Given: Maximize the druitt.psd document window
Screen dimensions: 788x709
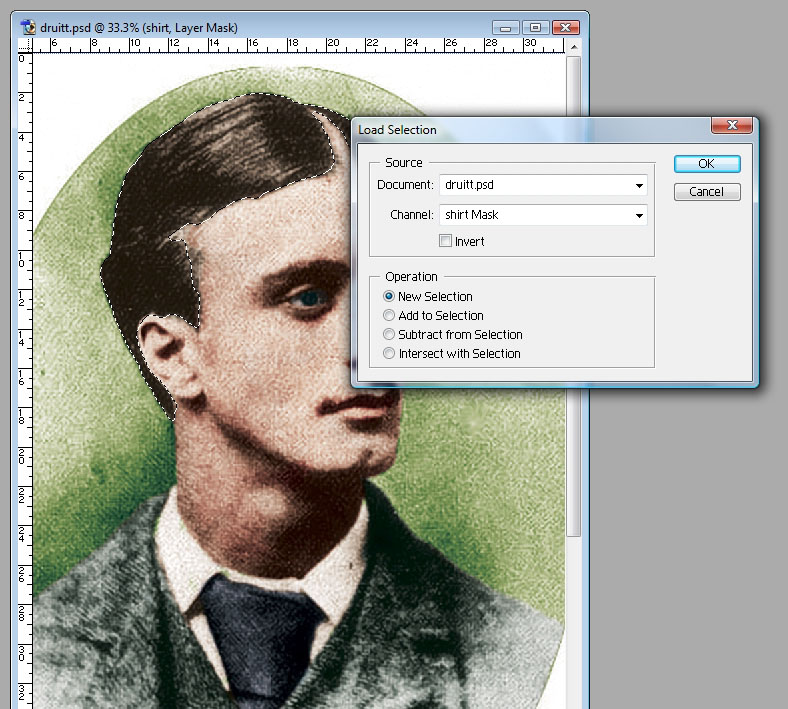Looking at the screenshot, I should point(535,27).
